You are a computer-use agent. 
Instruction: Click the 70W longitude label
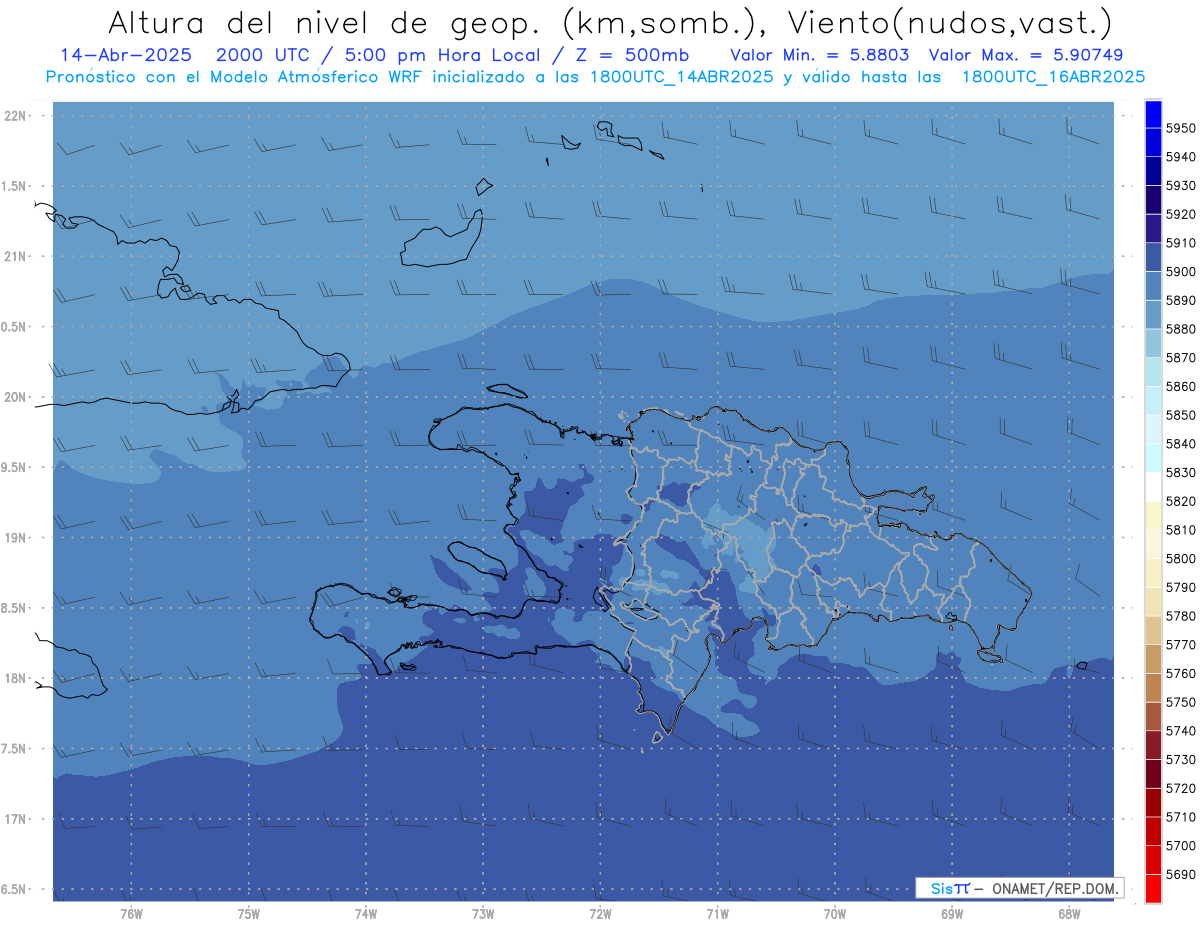click(835, 913)
